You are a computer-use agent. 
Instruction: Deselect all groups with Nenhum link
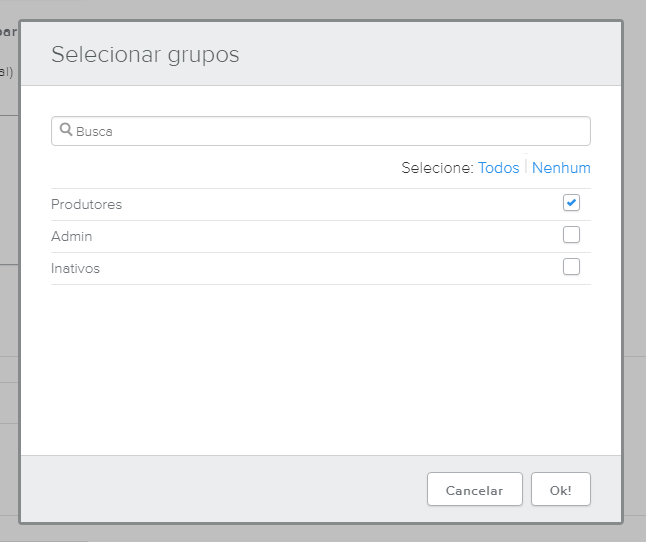coord(561,168)
